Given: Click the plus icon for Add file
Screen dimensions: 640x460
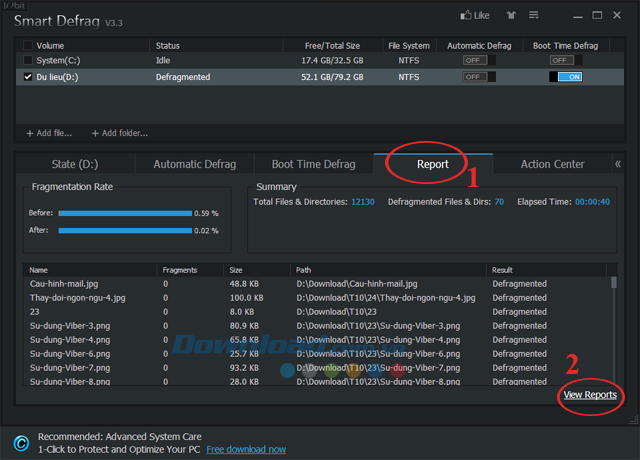Looking at the screenshot, I should pos(30,133).
